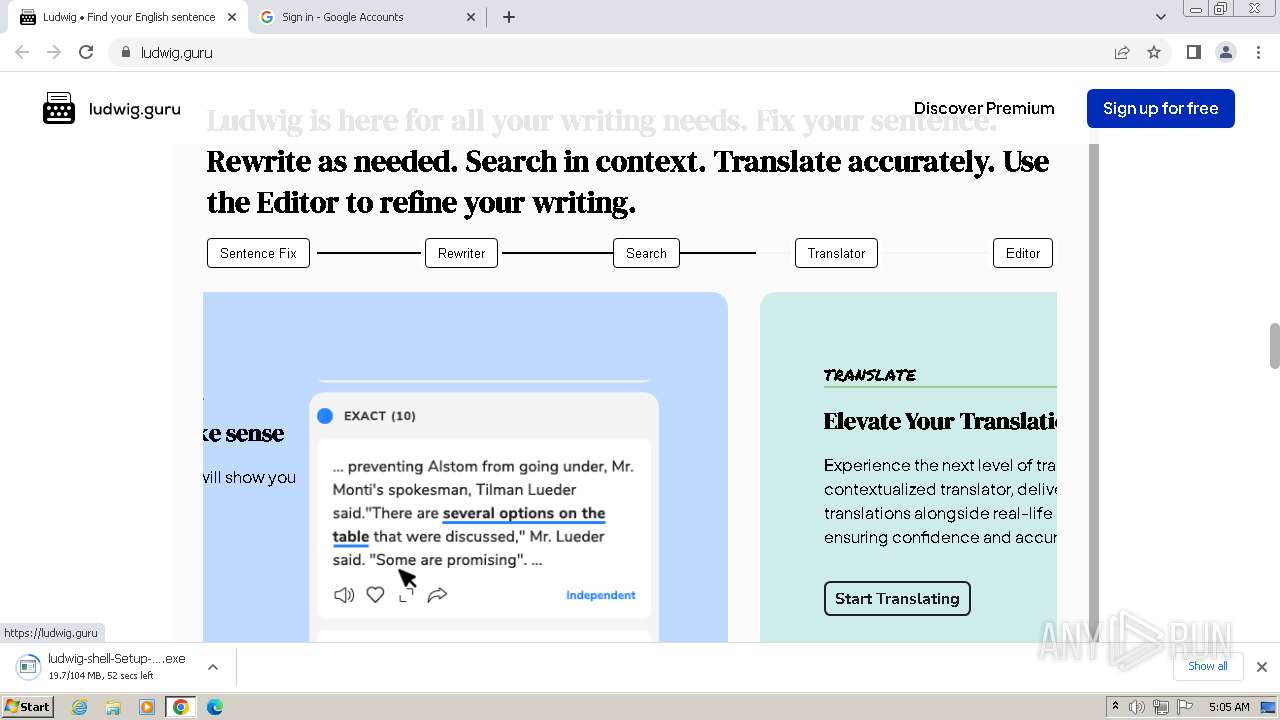Screen dimensions: 1280x720
Task: Open the network tray icon
Action: 1161,707
